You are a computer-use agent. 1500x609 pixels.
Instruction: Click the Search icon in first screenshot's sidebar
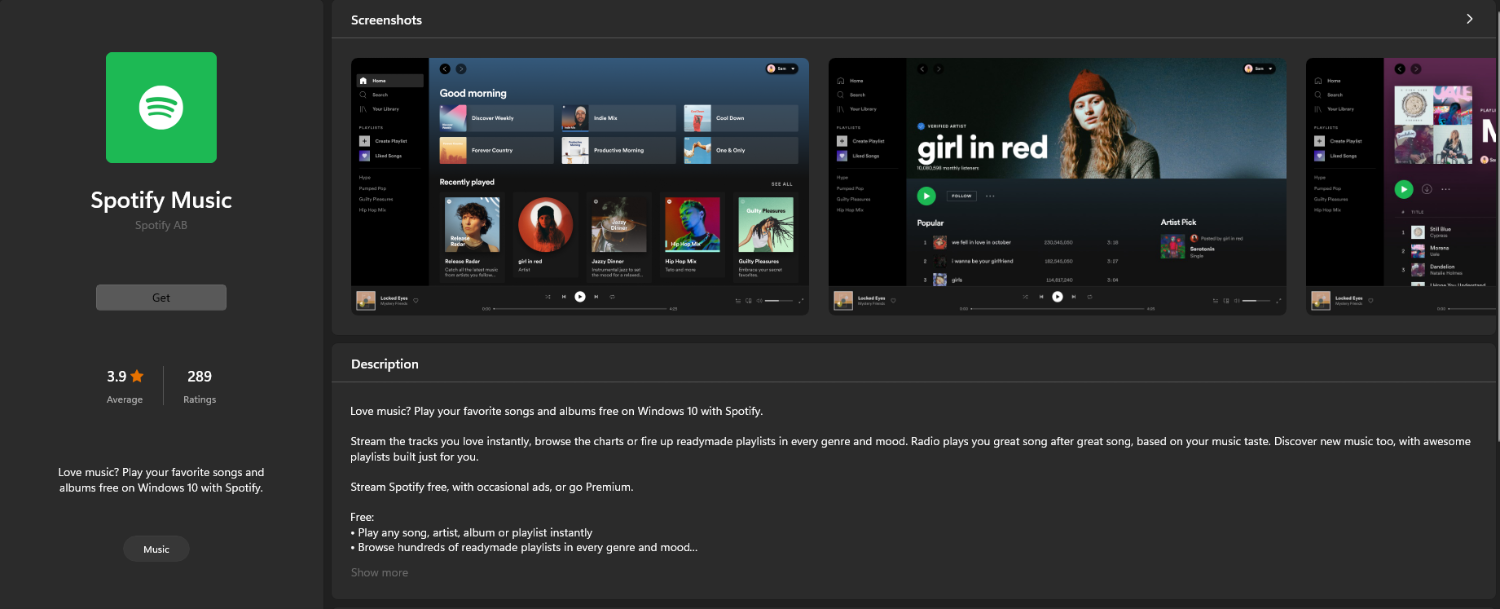[x=363, y=95]
